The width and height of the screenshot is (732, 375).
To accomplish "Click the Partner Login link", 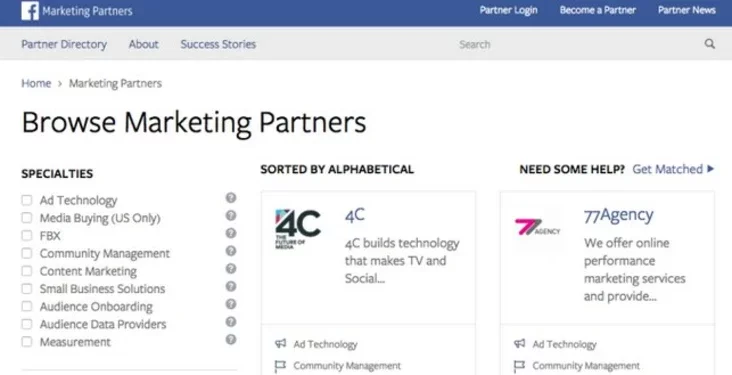I will (508, 10).
